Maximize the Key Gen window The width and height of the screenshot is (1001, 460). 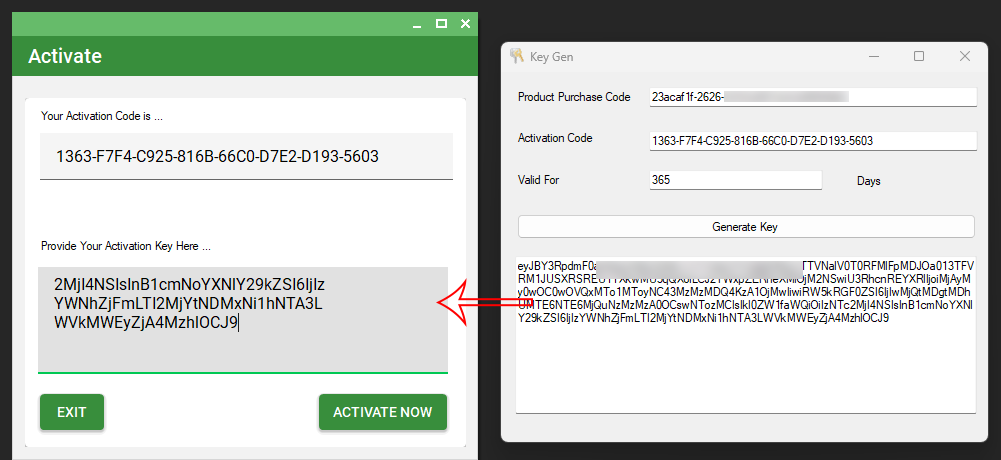[x=919, y=57]
